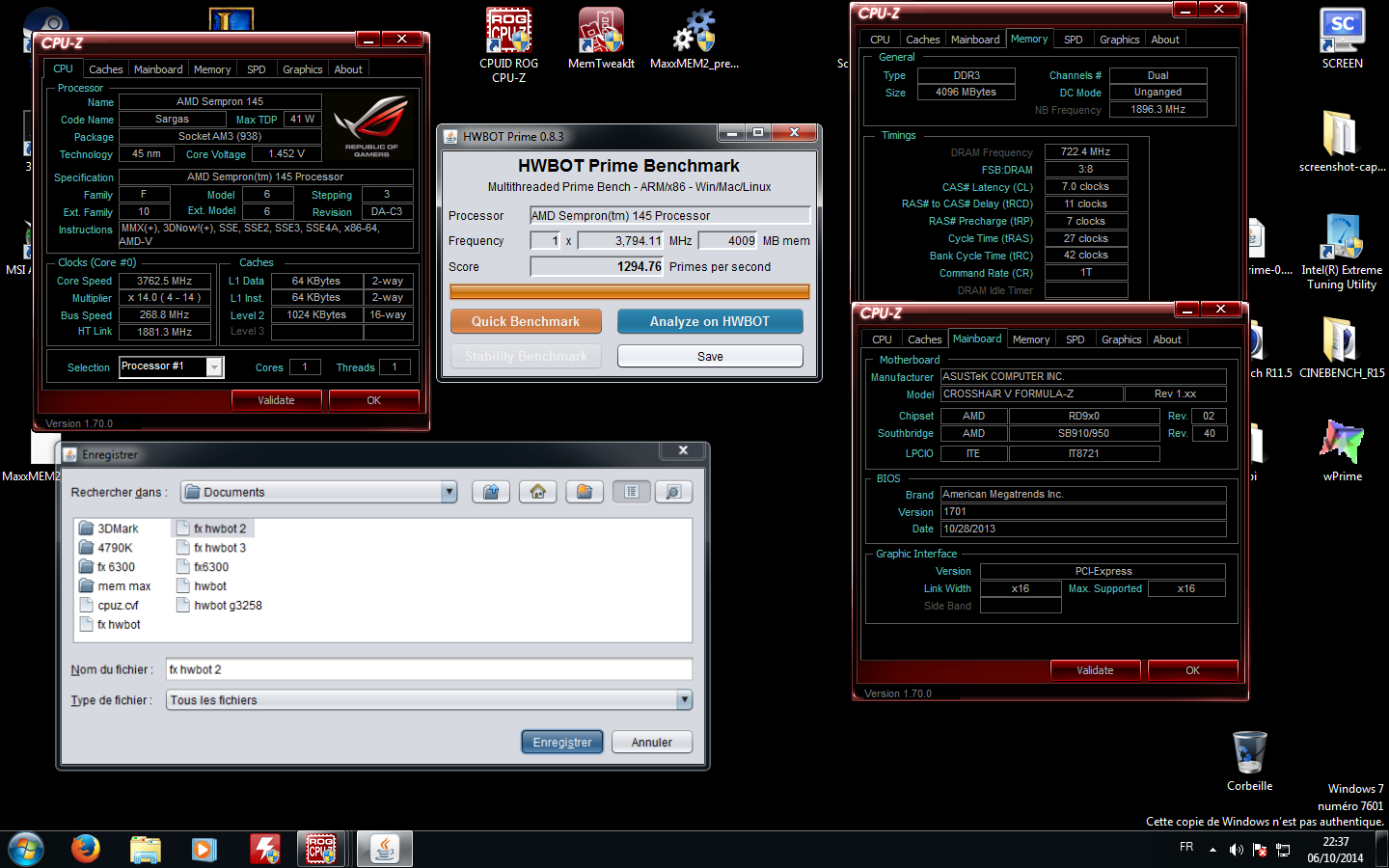Image resolution: width=1389 pixels, height=868 pixels.
Task: Open Caches tab in left CPU-Z window
Action: [x=105, y=69]
